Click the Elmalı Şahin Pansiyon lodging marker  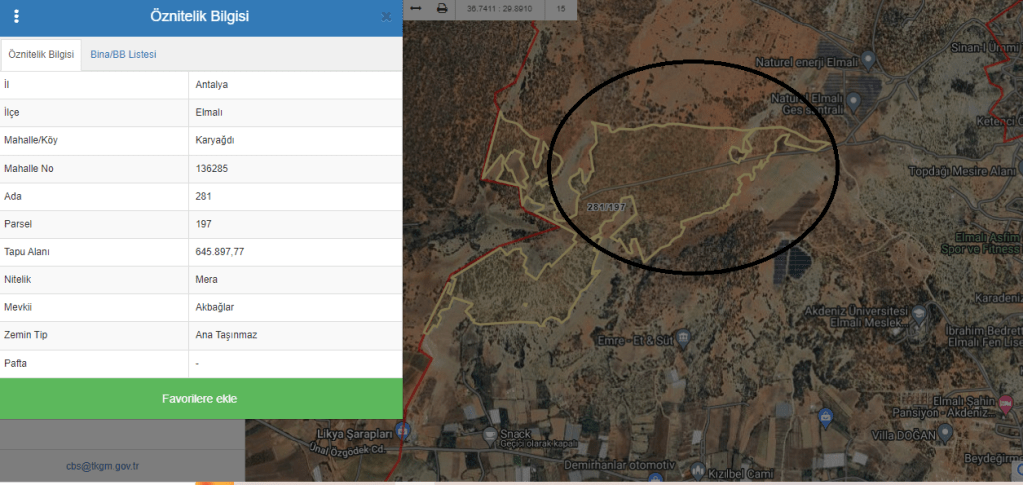1006,401
